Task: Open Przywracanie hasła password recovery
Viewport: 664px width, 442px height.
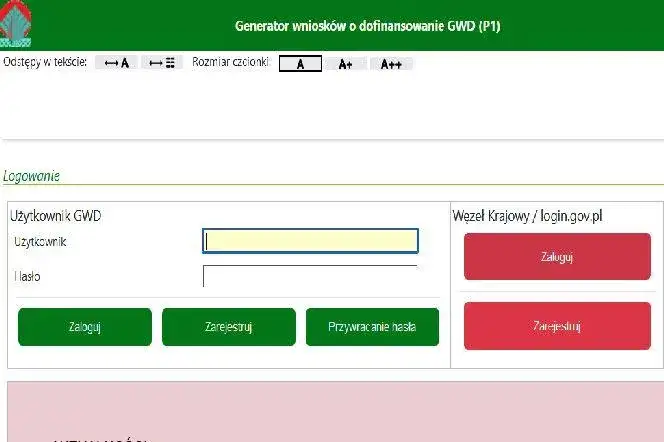Action: pos(372,327)
